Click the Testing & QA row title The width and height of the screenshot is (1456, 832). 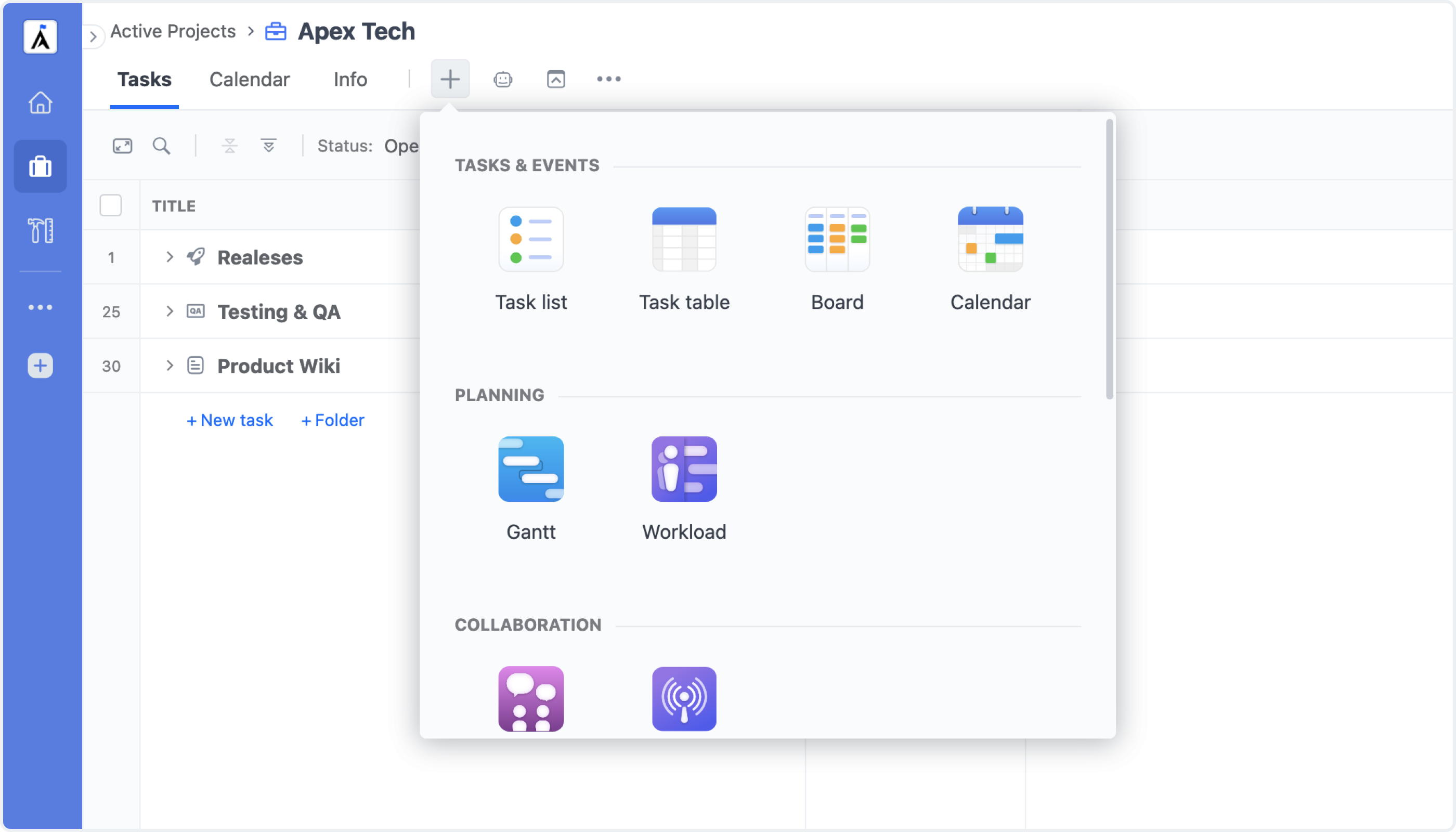(279, 312)
